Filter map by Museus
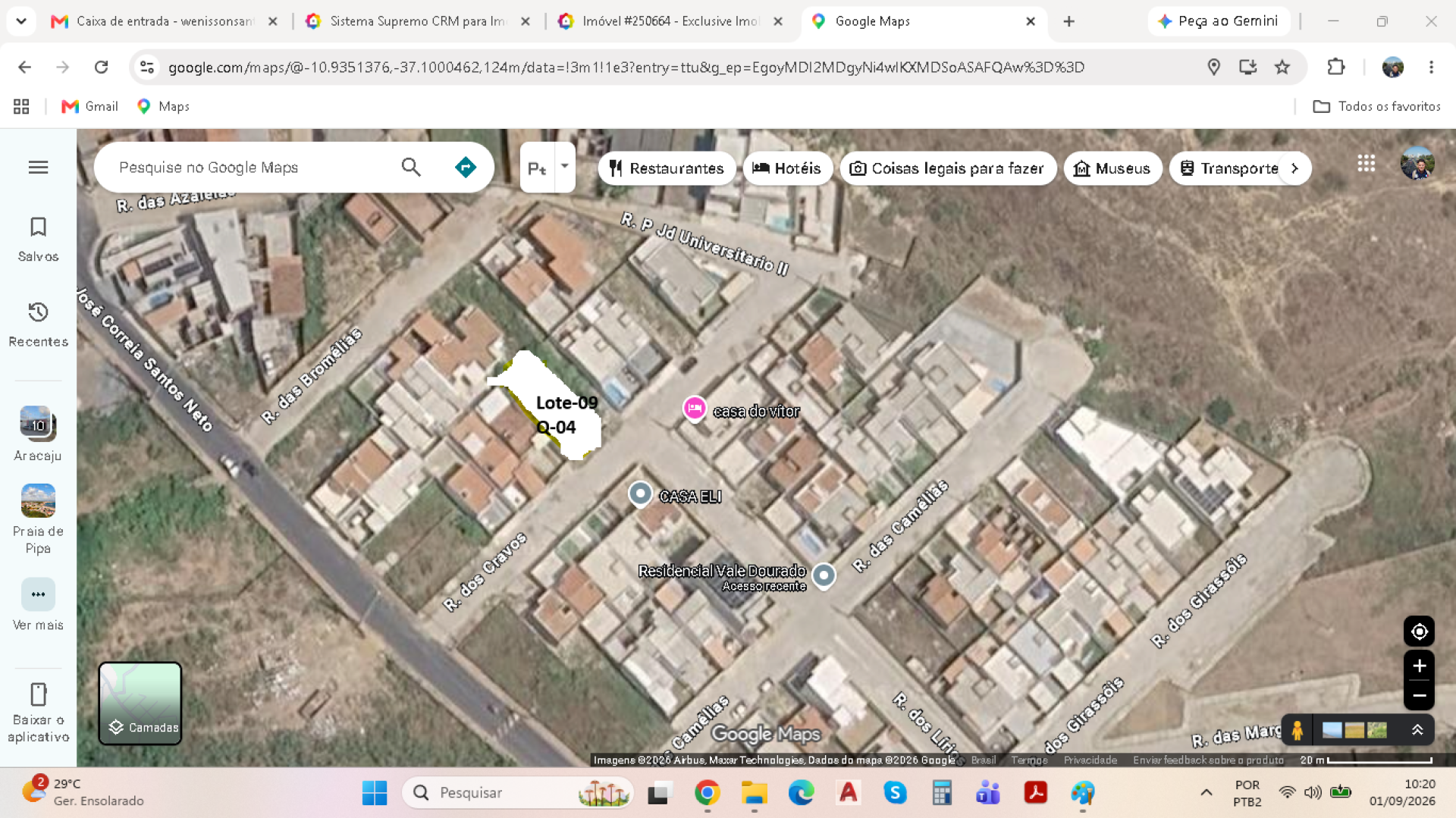The image size is (1456, 818). pos(1112,168)
